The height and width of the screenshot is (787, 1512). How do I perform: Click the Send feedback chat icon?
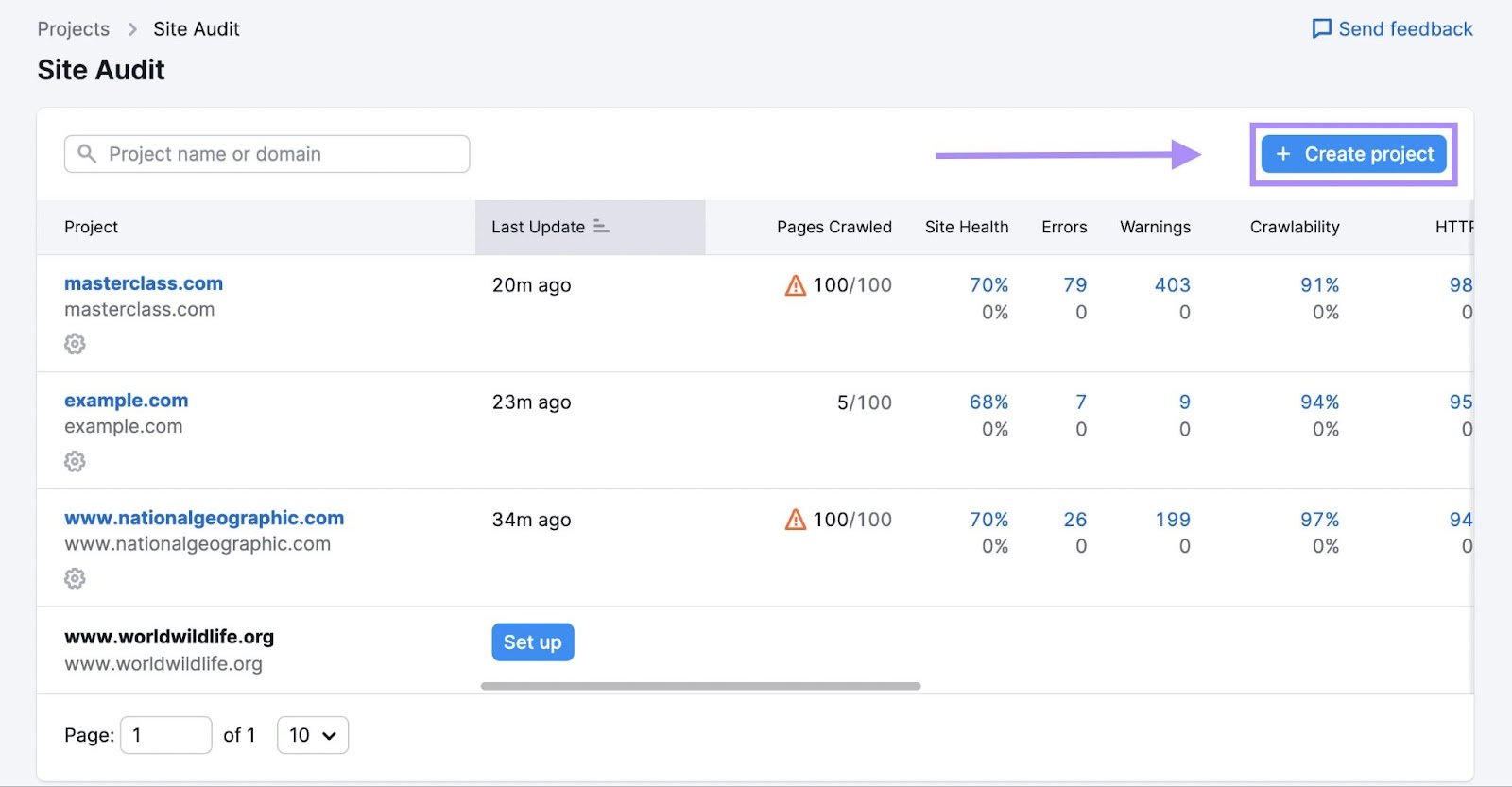point(1321,29)
